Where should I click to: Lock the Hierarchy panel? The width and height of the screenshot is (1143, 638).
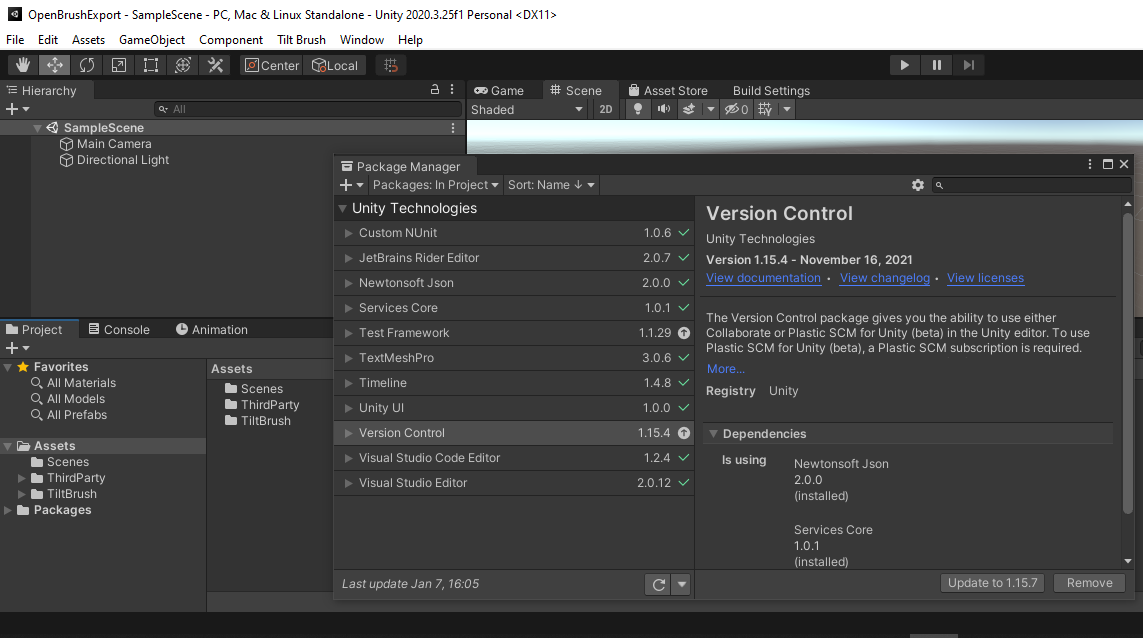coord(435,90)
